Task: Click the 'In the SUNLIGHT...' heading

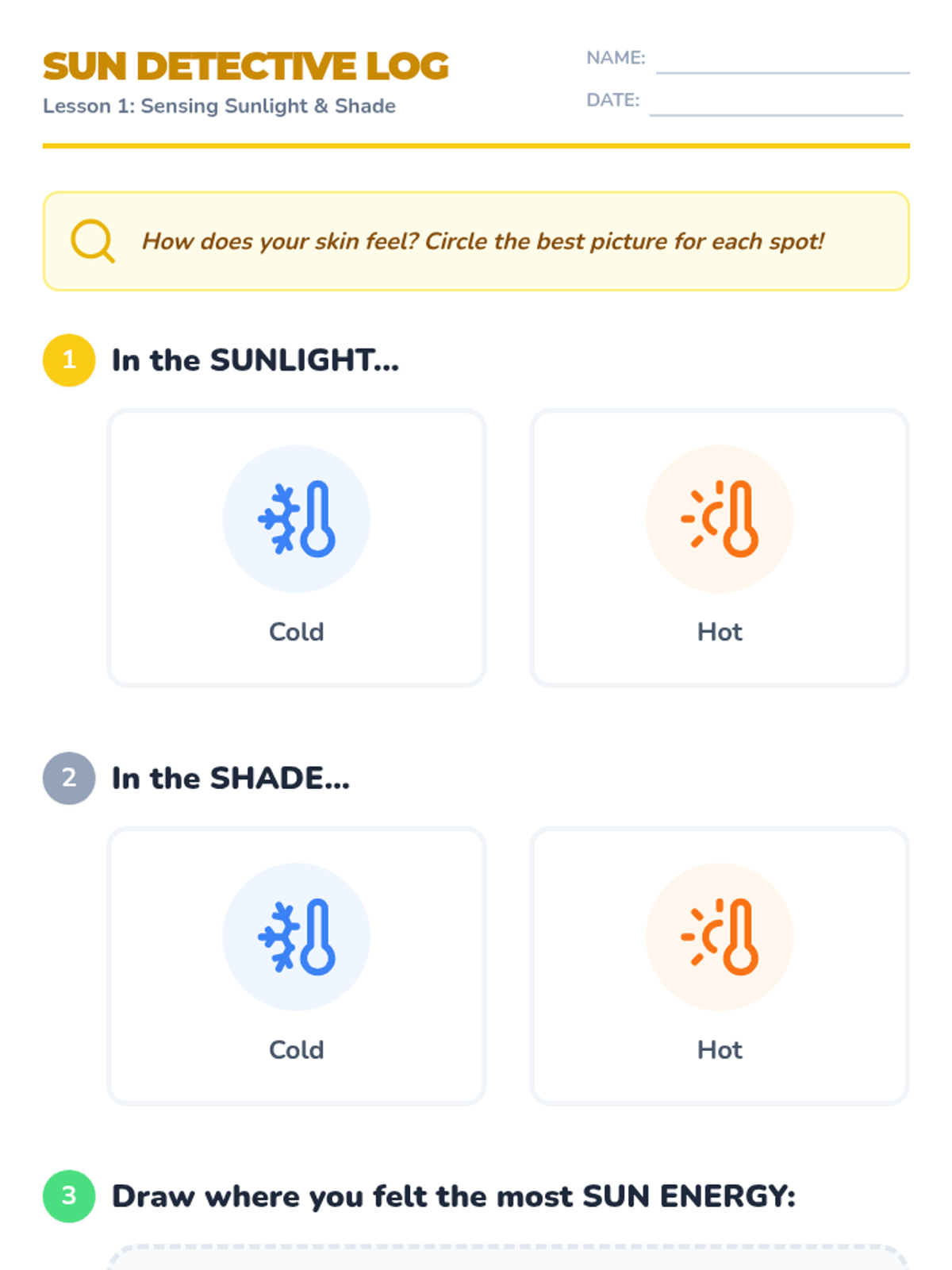Action: pyautogui.click(x=255, y=360)
